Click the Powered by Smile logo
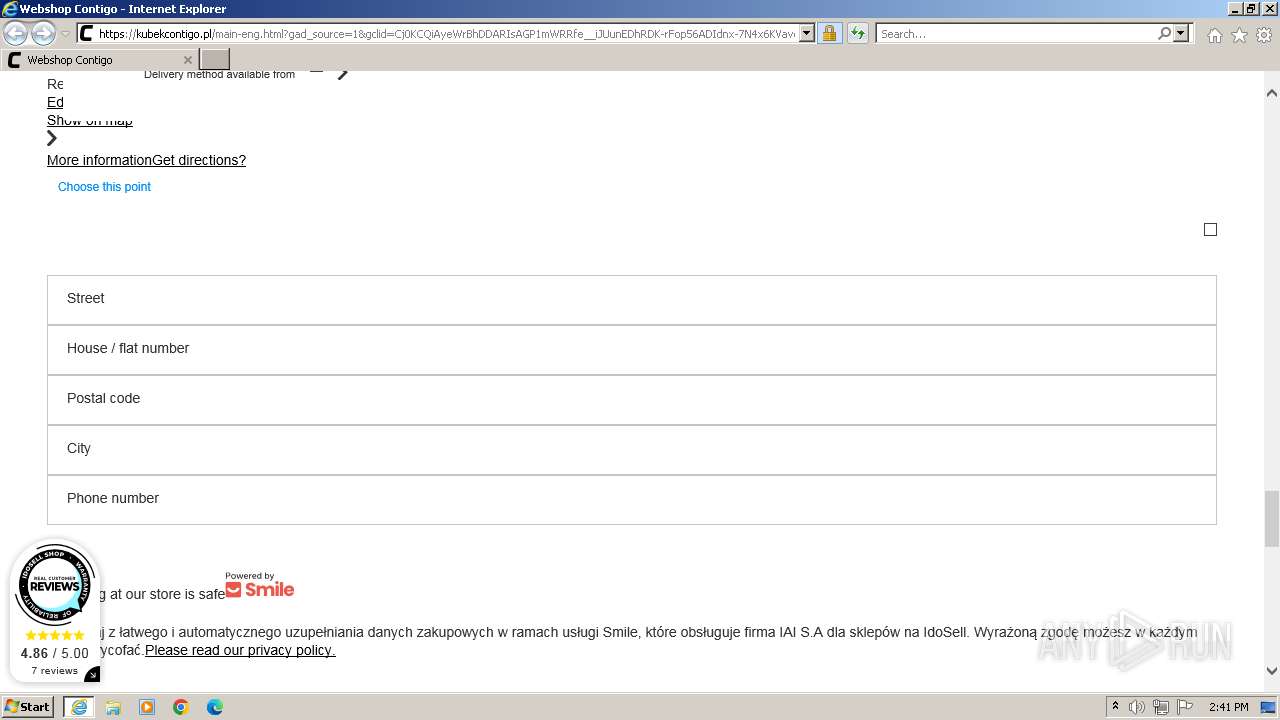 pyautogui.click(x=260, y=585)
